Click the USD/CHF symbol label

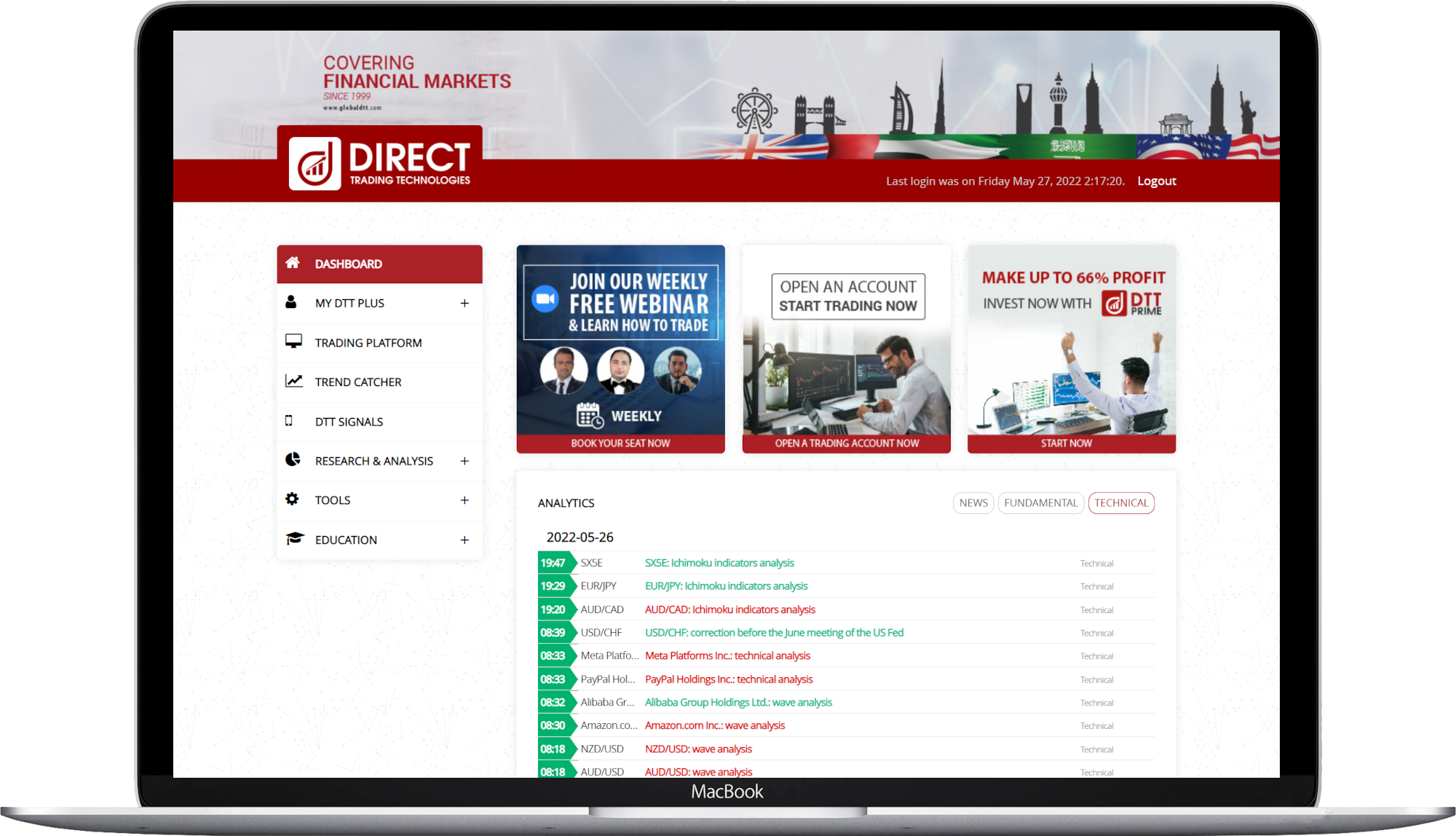601,632
